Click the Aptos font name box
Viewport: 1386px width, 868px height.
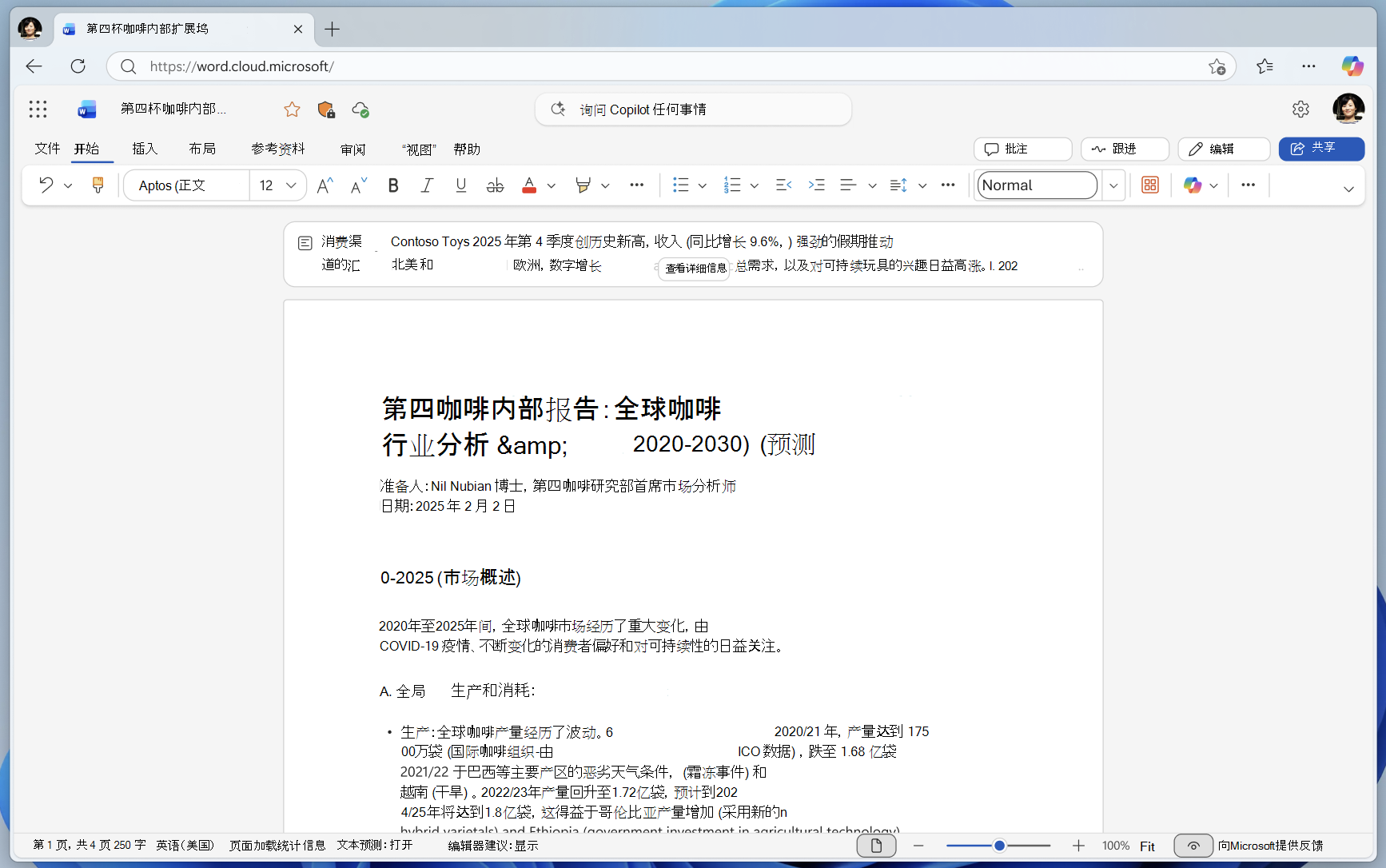coord(188,185)
